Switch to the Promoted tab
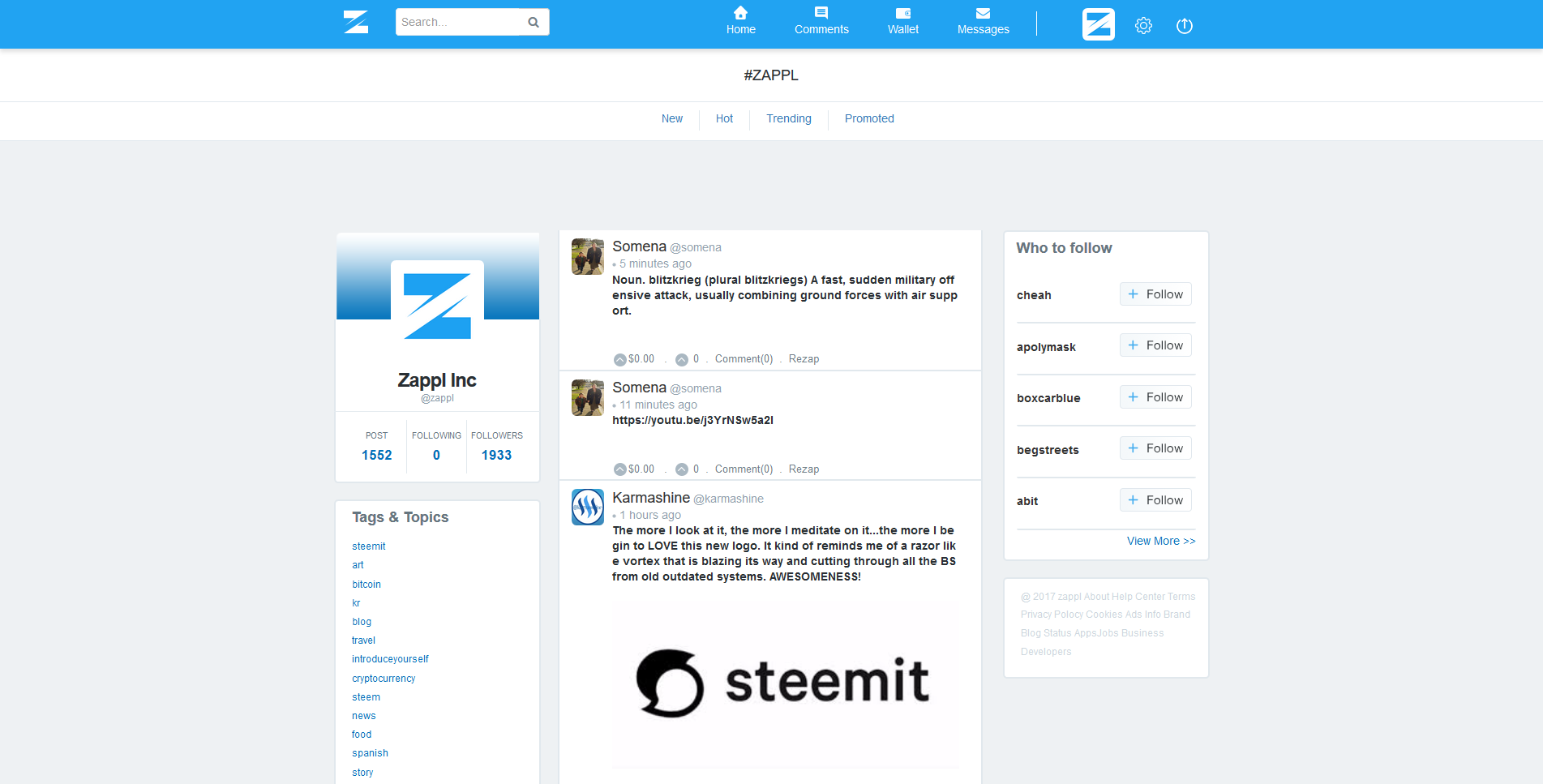This screenshot has height=784, width=1543. (x=869, y=118)
